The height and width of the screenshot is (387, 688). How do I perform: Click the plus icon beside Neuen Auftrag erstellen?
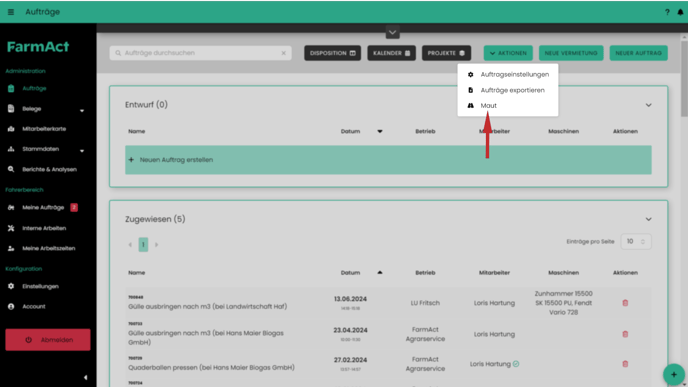(x=131, y=160)
